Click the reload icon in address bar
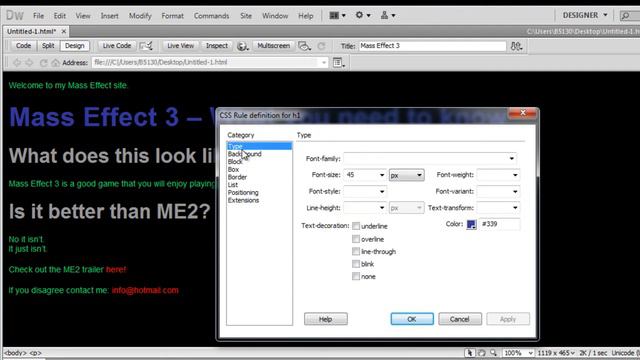The width and height of the screenshot is (640, 360). [43, 62]
